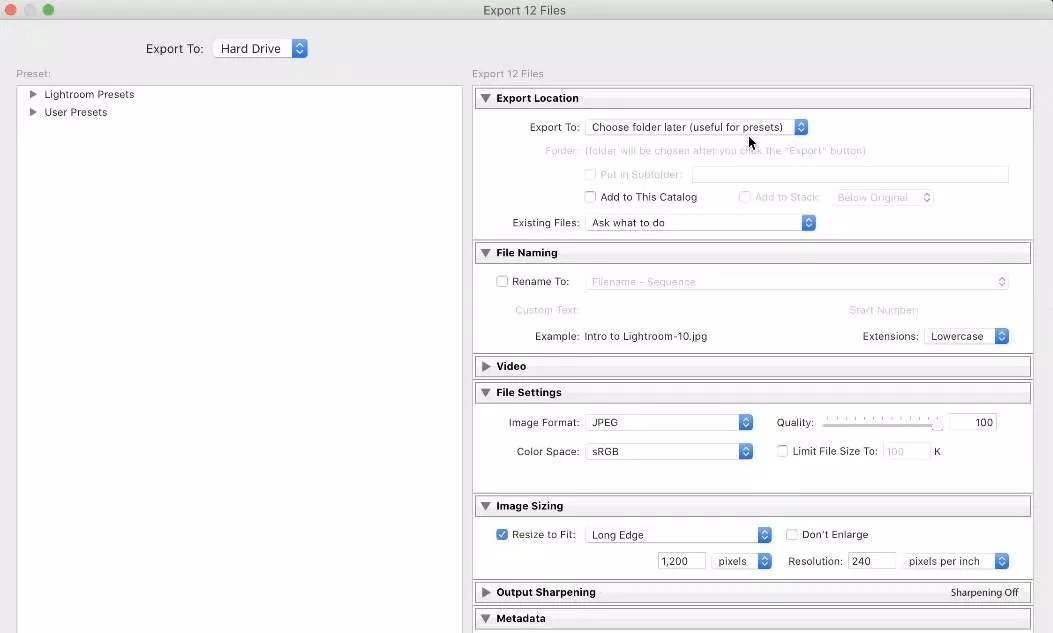Collapse the Export Location section triangle
This screenshot has width=1053, height=633.
click(485, 98)
